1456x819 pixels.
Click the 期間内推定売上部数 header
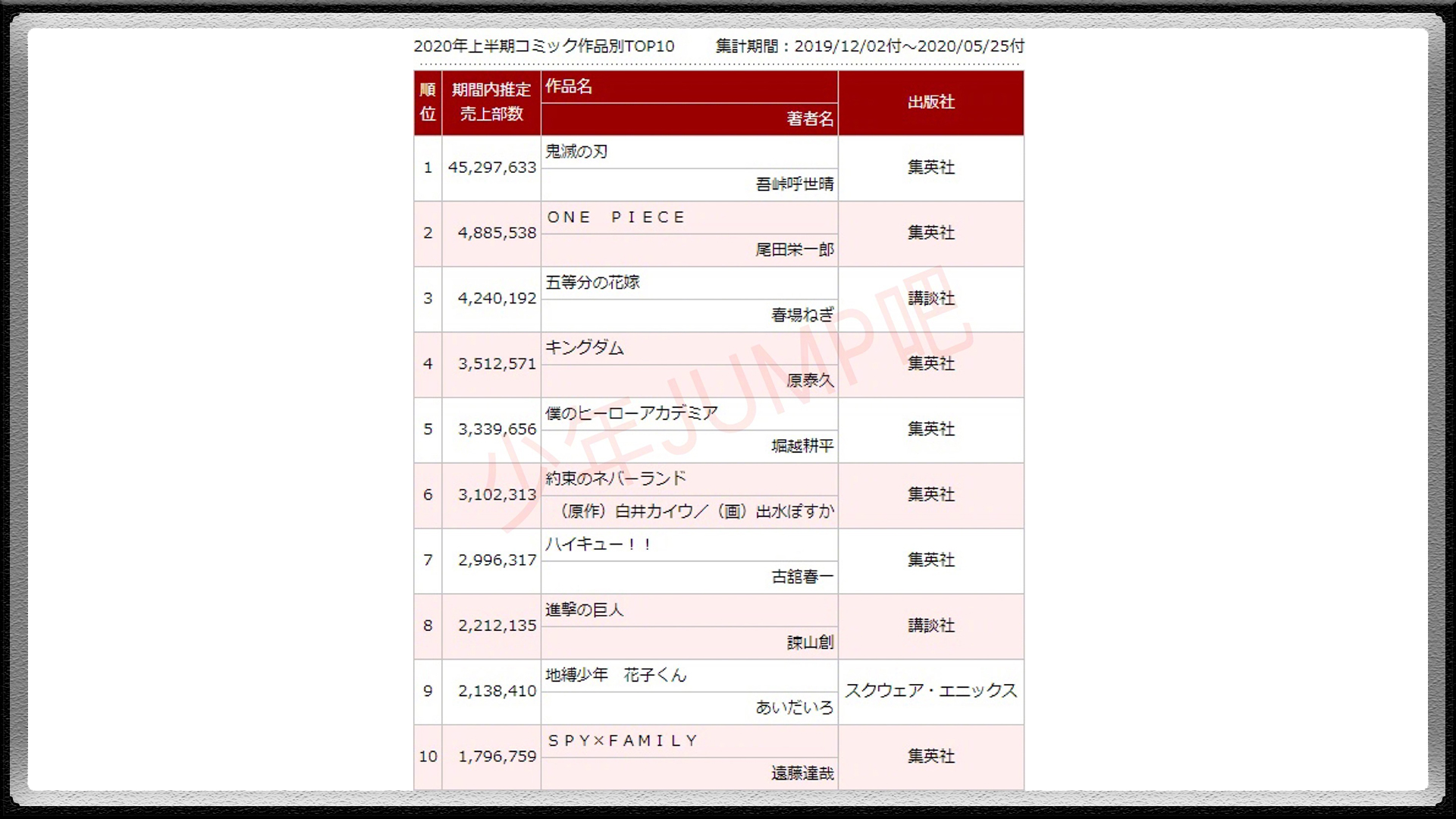click(491, 102)
